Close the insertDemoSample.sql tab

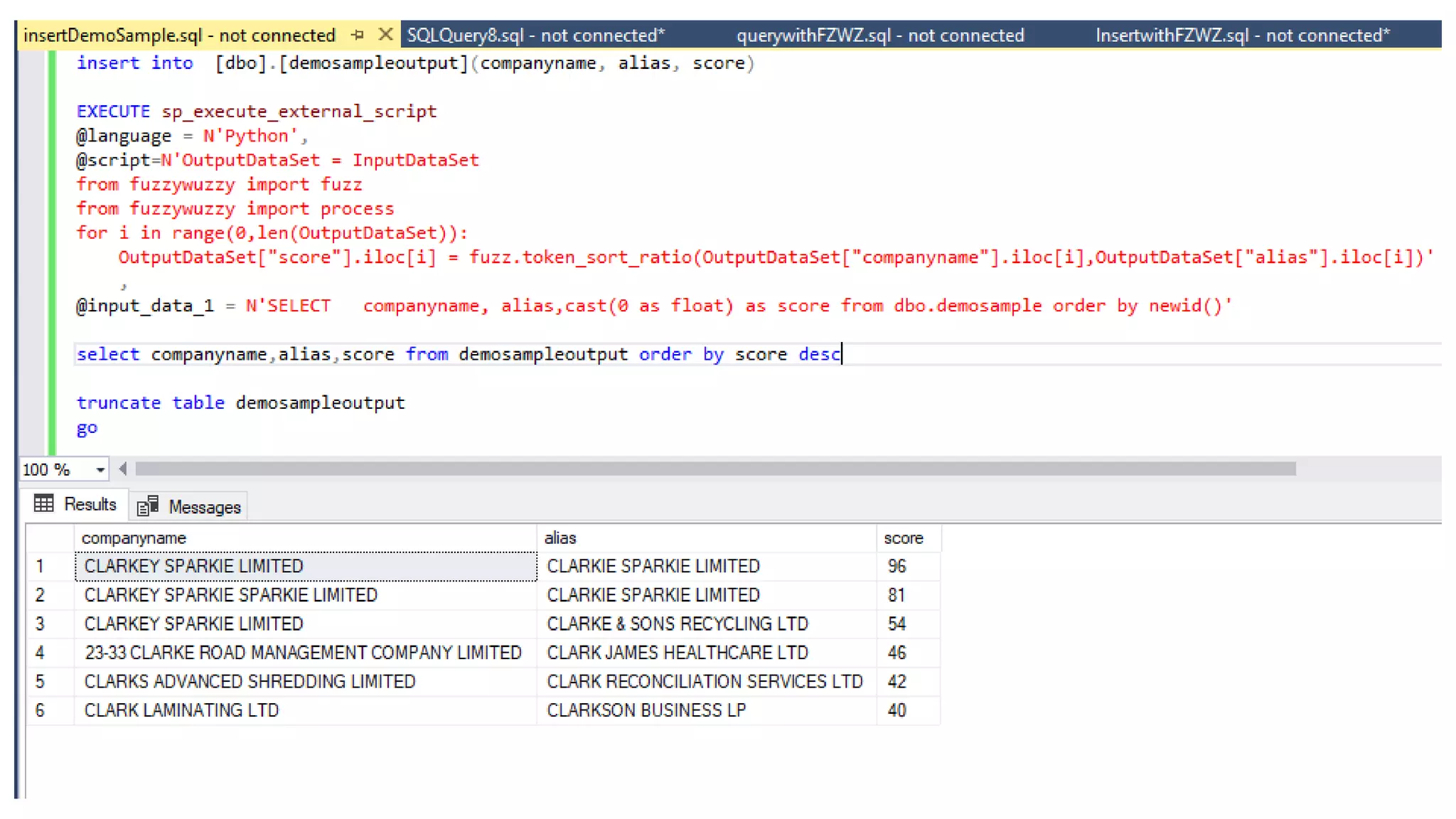click(x=385, y=34)
